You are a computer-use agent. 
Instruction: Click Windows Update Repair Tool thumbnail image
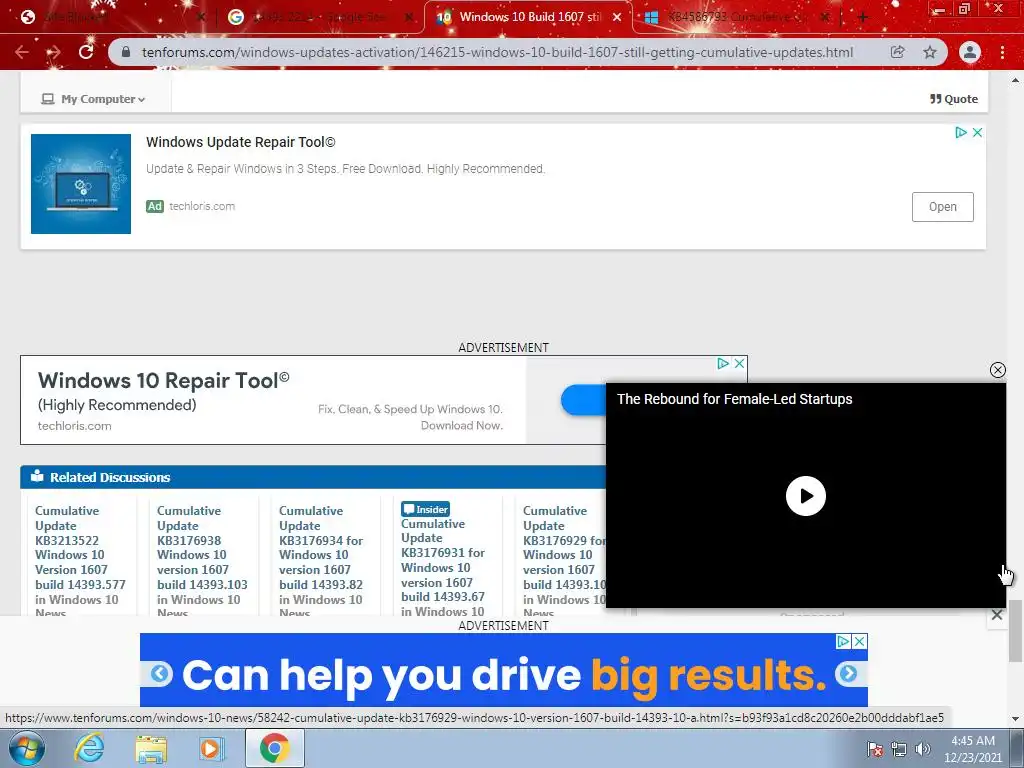[81, 184]
